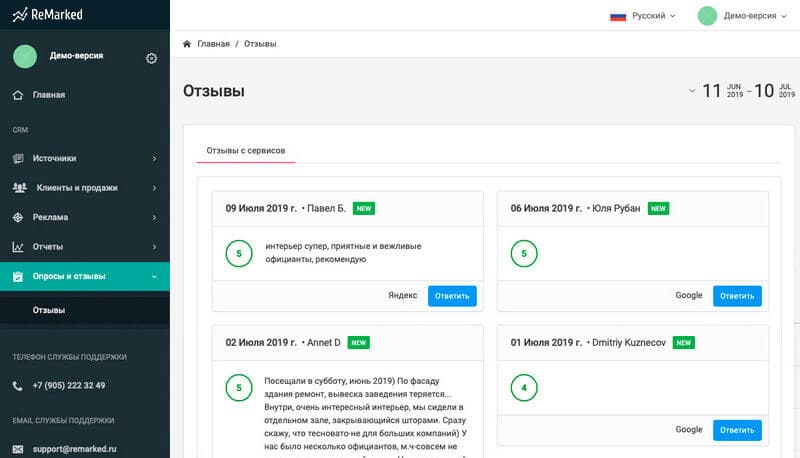The width and height of the screenshot is (800, 458).
Task: Collapse the Опросы и отзывы chevron
Action: pos(154,276)
